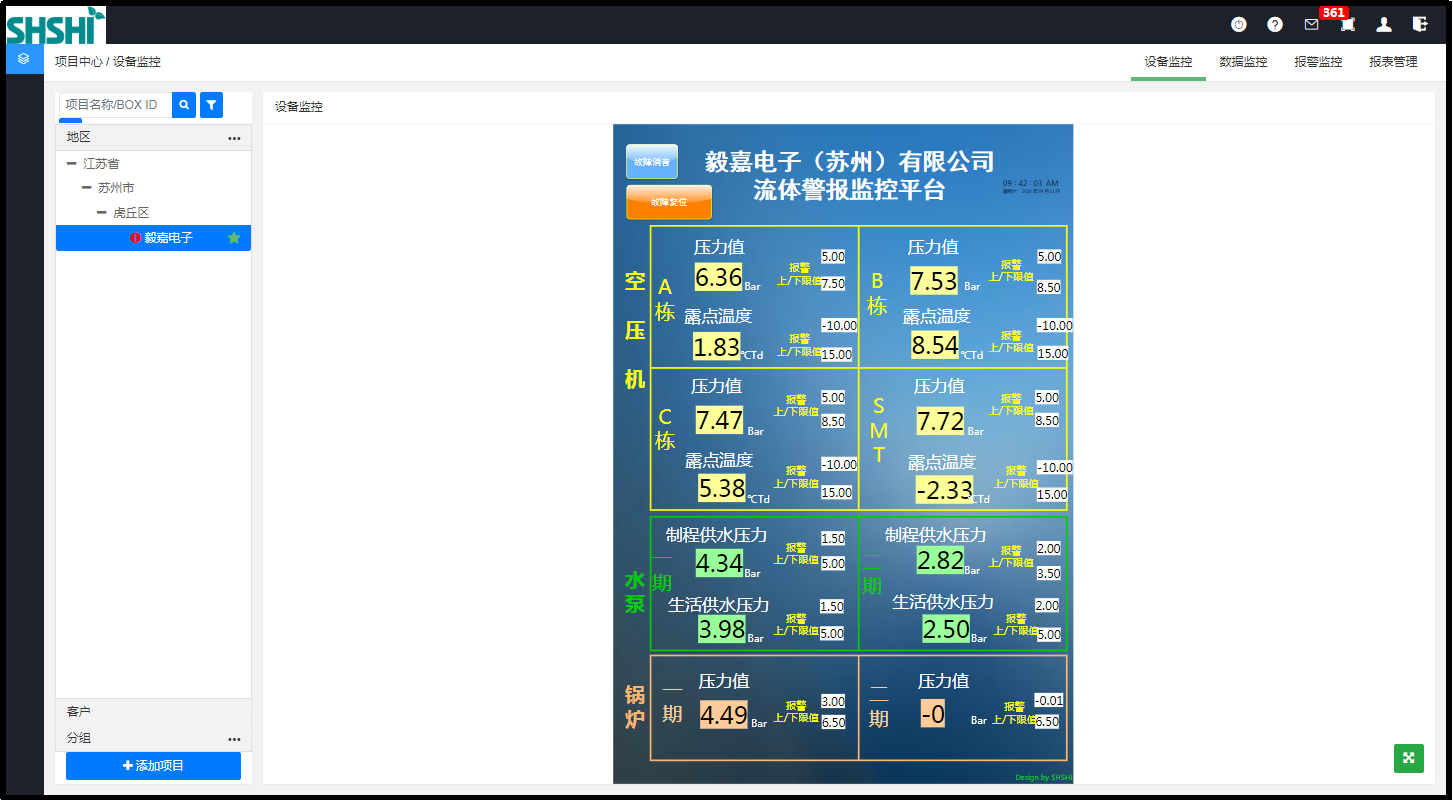1453x800 pixels.
Task: Click the A栋 pressure limit field showing 7.50
Action: [x=833, y=284]
